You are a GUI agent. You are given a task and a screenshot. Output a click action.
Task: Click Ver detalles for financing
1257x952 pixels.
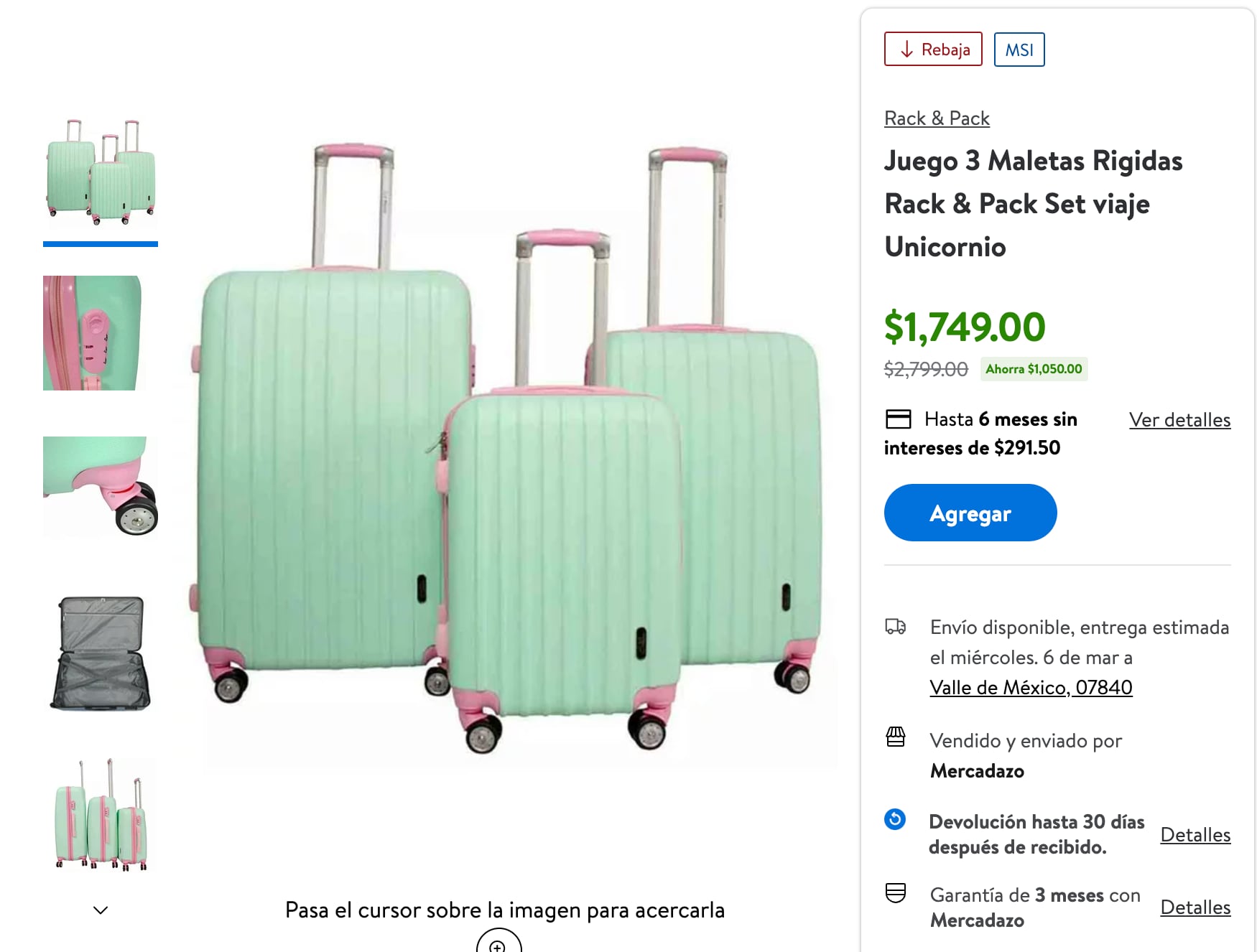[x=1179, y=420]
